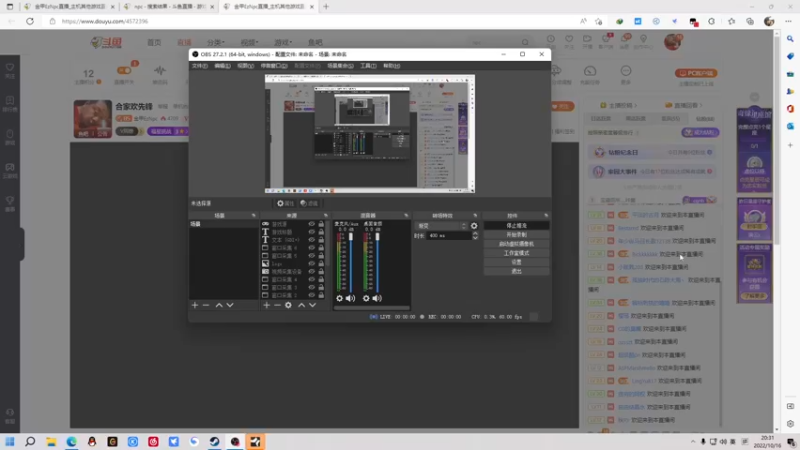This screenshot has height=450, width=800.
Task: Open OBS 场景集合 menu
Action: (340, 66)
